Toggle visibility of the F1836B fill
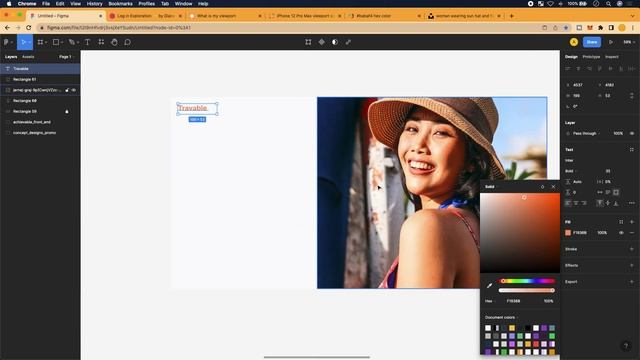The height and width of the screenshot is (360, 640). tap(621, 233)
